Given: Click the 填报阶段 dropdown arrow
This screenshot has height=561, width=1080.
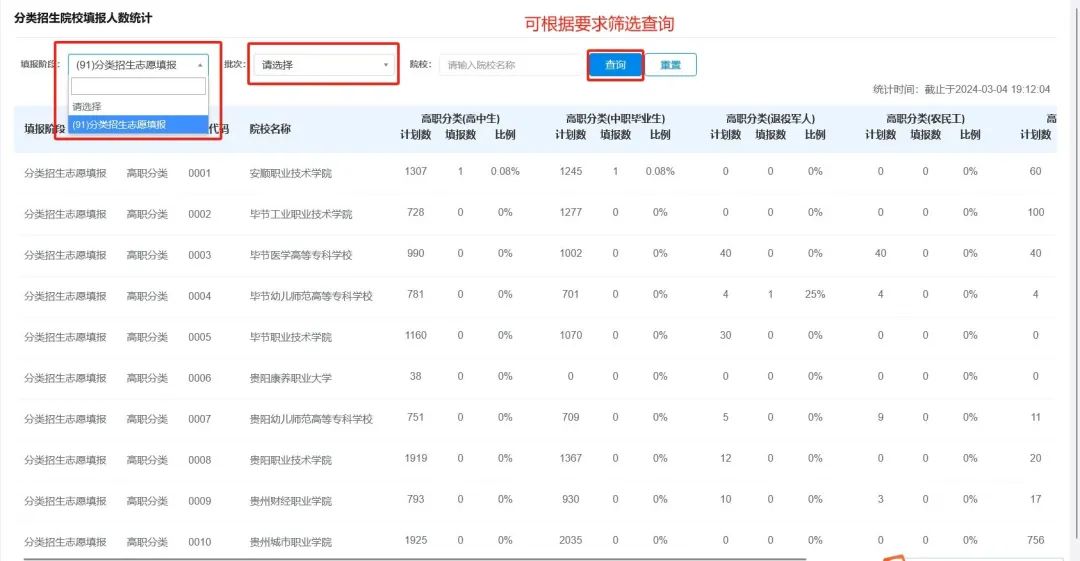Looking at the screenshot, I should pos(199,65).
